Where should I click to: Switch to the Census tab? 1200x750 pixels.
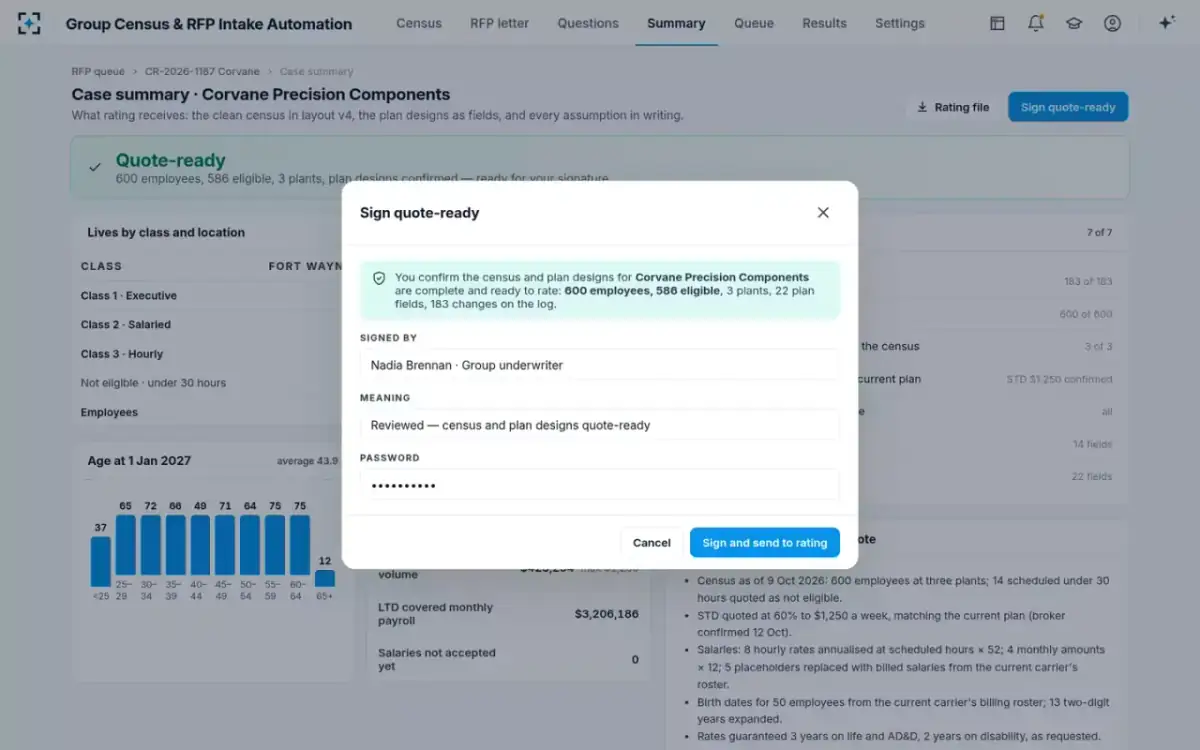point(419,23)
